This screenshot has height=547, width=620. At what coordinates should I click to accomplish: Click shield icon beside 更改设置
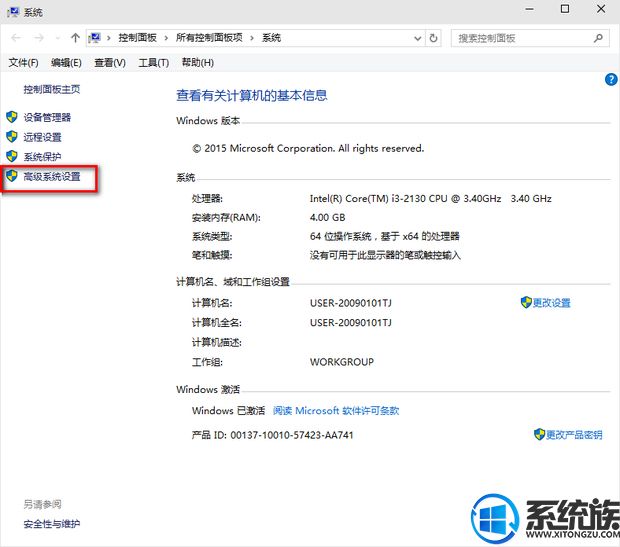pyautogui.click(x=526, y=302)
